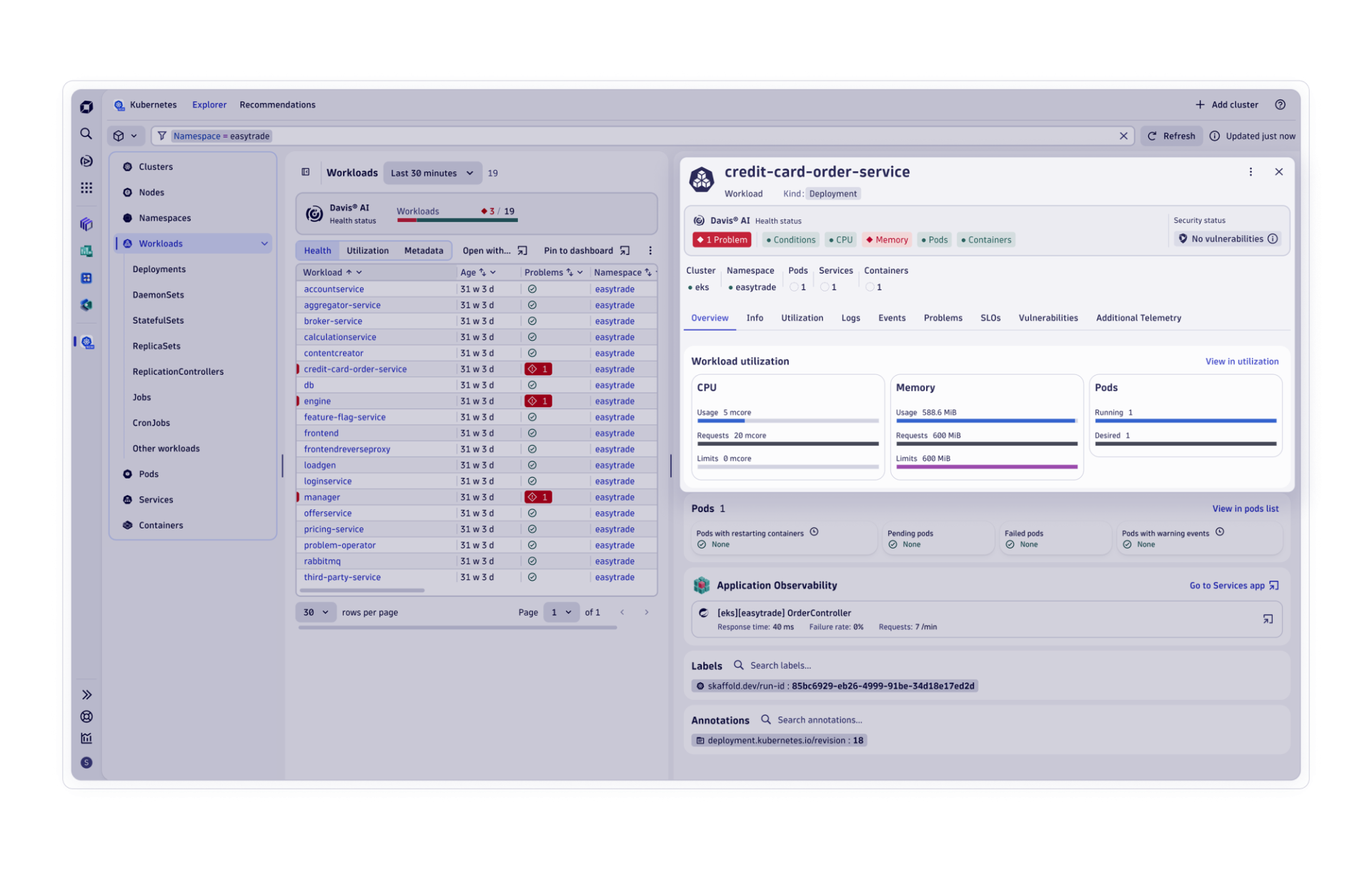The width and height of the screenshot is (1372, 870).
Task: Click the skaffold.dev/run-id label chip
Action: 834,686
